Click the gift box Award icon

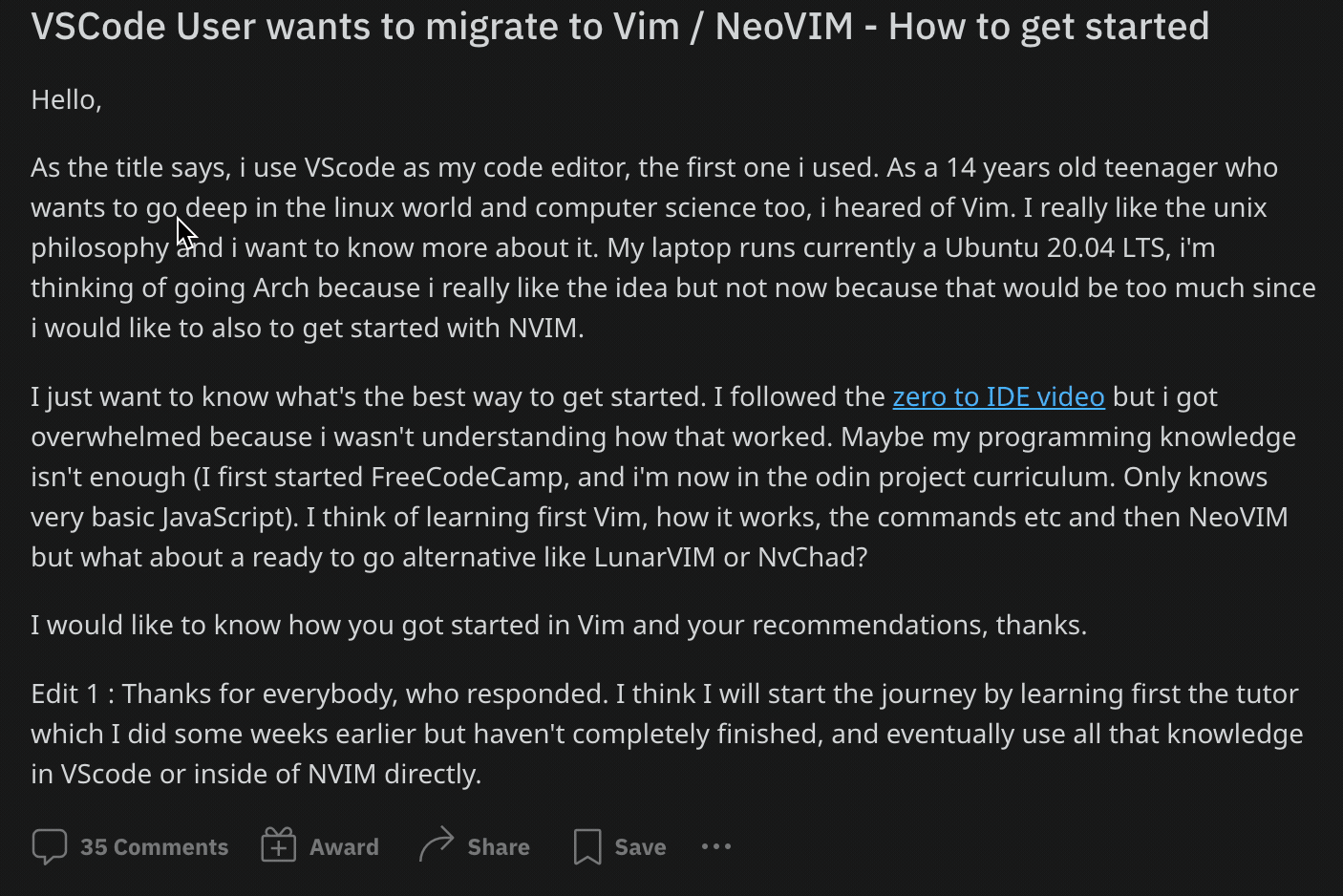click(x=279, y=846)
